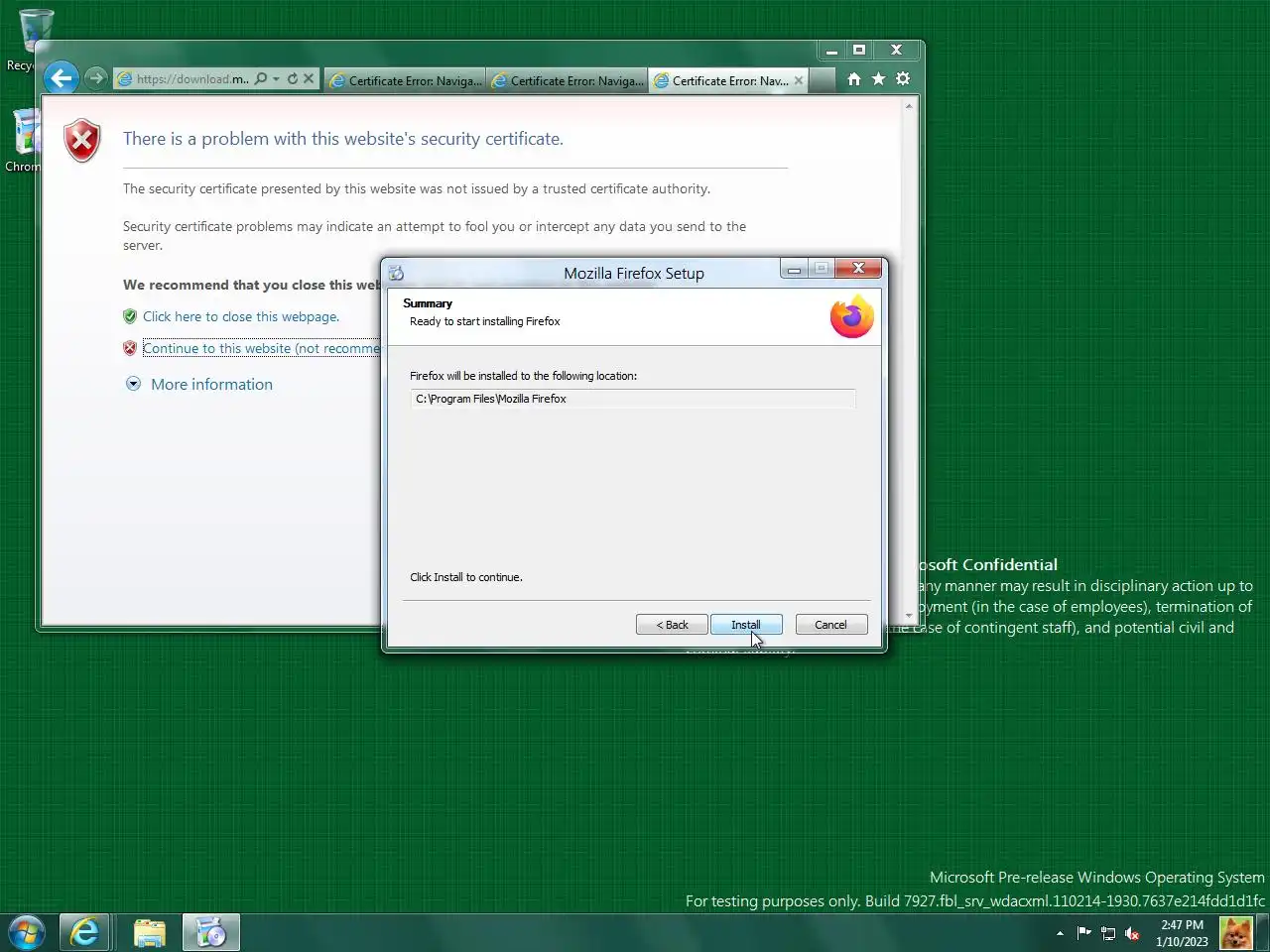The height and width of the screenshot is (952, 1270).
Task: Open Windows Explorer folder from the taskbar
Action: click(150, 933)
